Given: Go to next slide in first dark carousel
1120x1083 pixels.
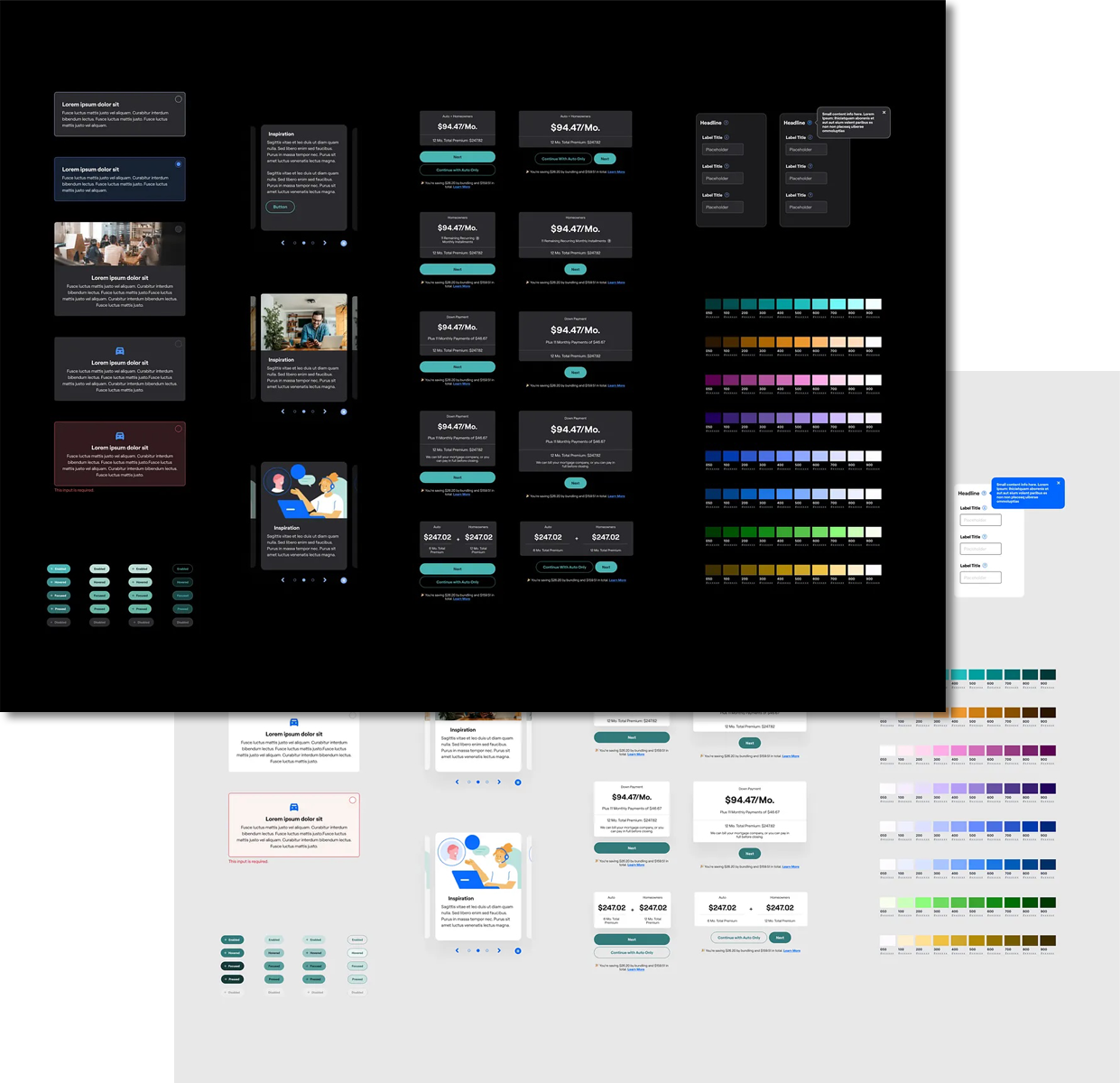Looking at the screenshot, I should pyautogui.click(x=325, y=243).
